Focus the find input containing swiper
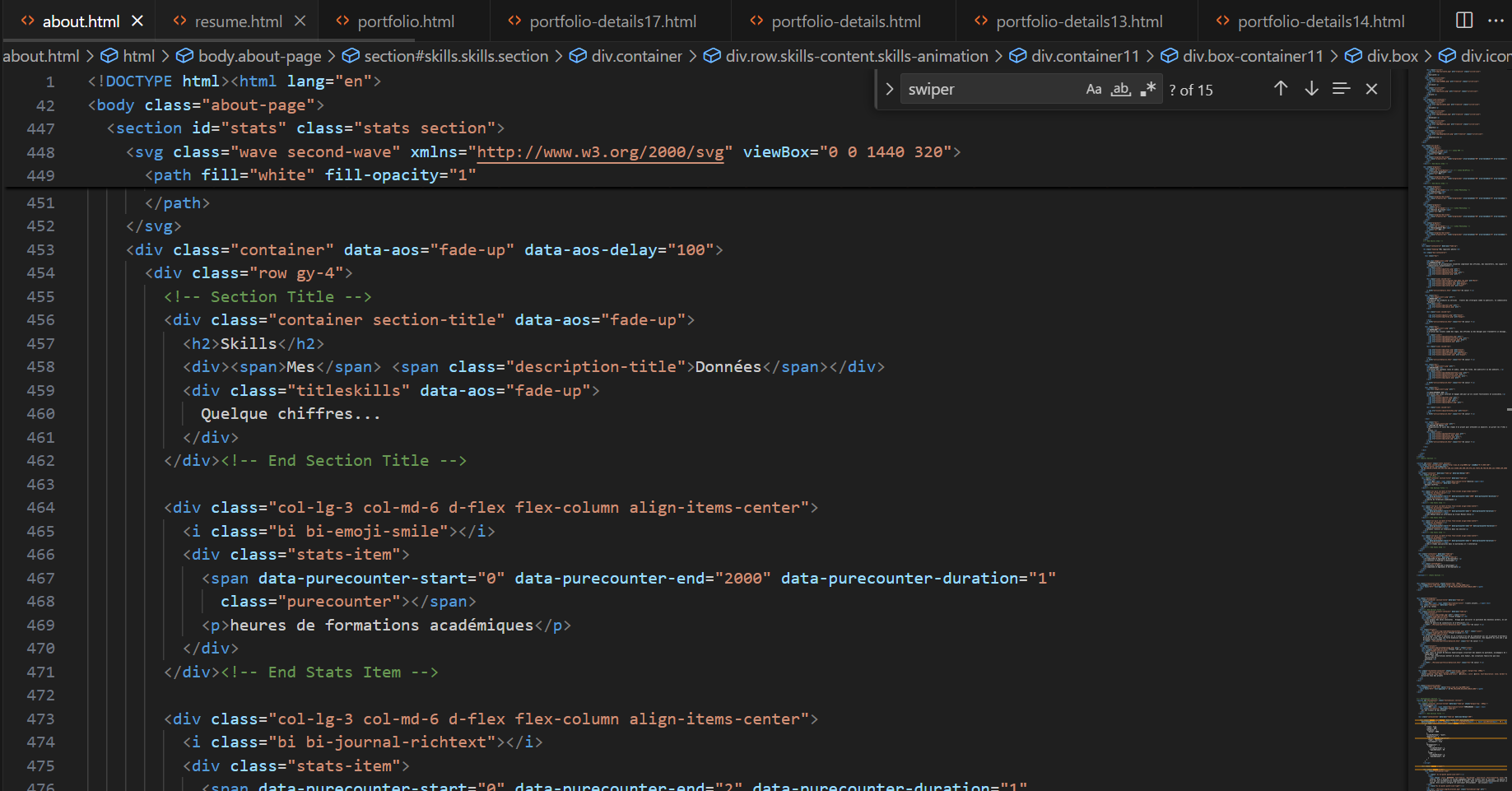 988,90
